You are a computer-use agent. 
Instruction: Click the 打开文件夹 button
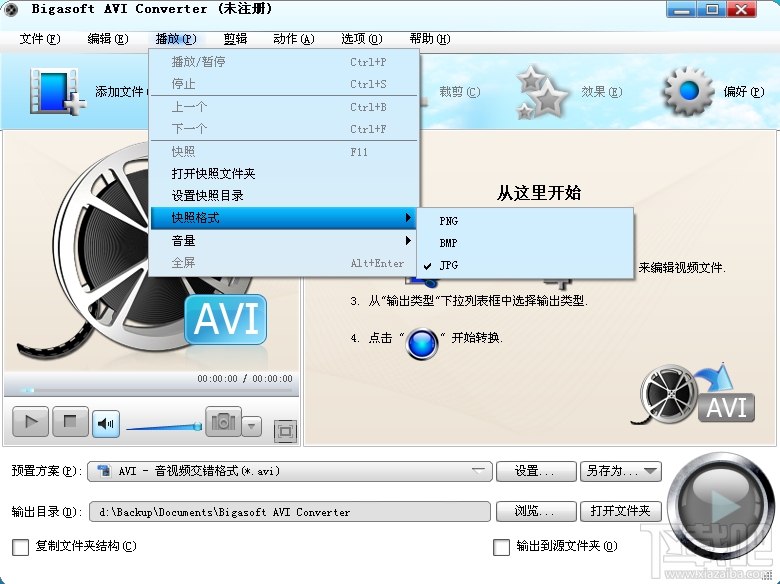coord(621,511)
